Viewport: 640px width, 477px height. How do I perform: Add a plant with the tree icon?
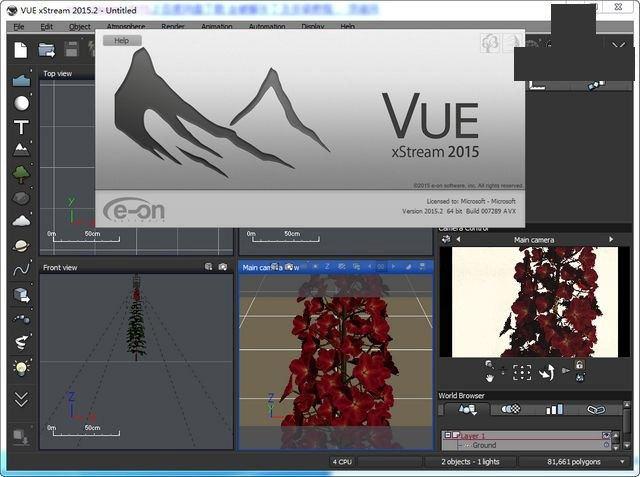21,174
